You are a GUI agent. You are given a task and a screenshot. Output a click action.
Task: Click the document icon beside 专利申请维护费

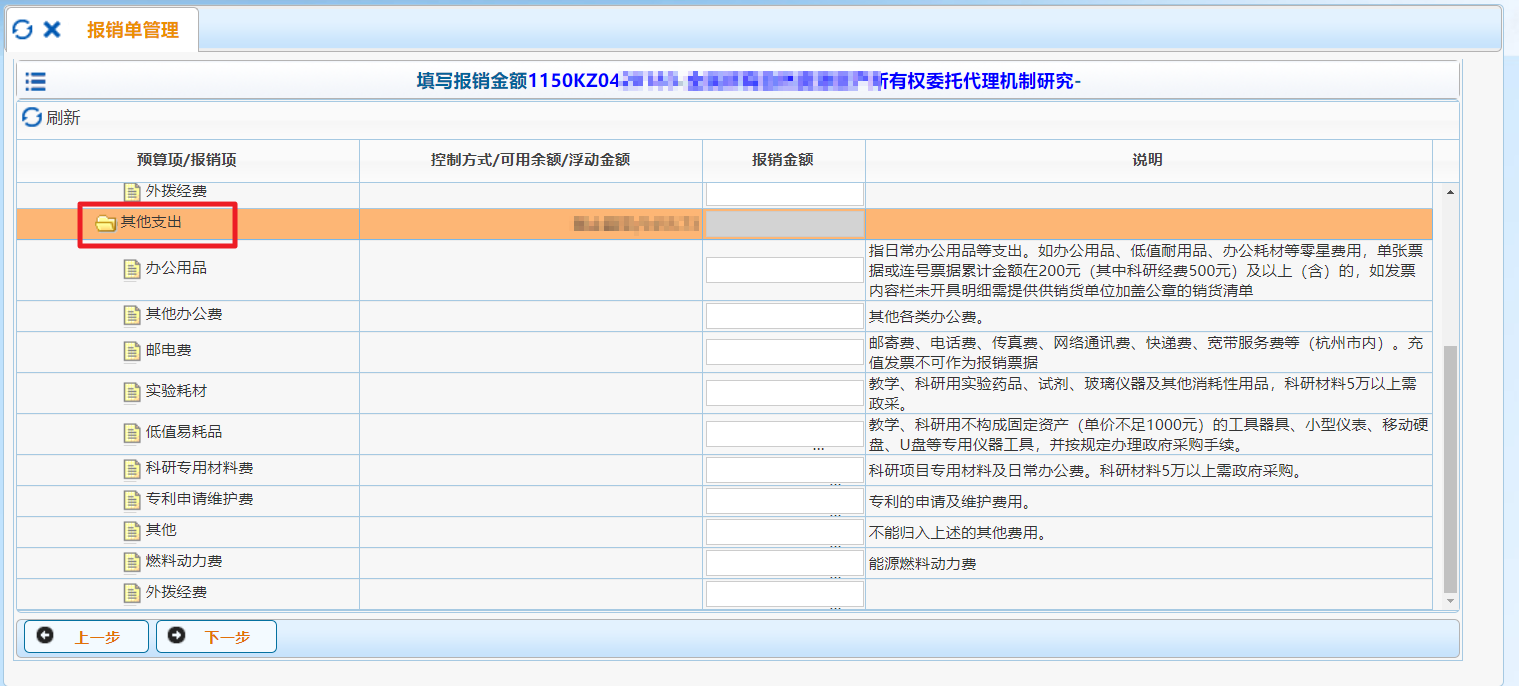132,500
